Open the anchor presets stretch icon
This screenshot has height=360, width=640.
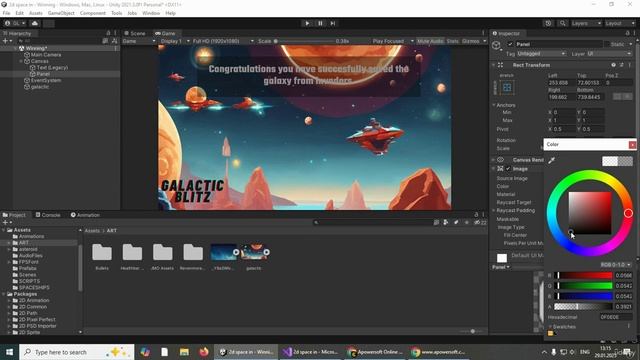coord(507,87)
